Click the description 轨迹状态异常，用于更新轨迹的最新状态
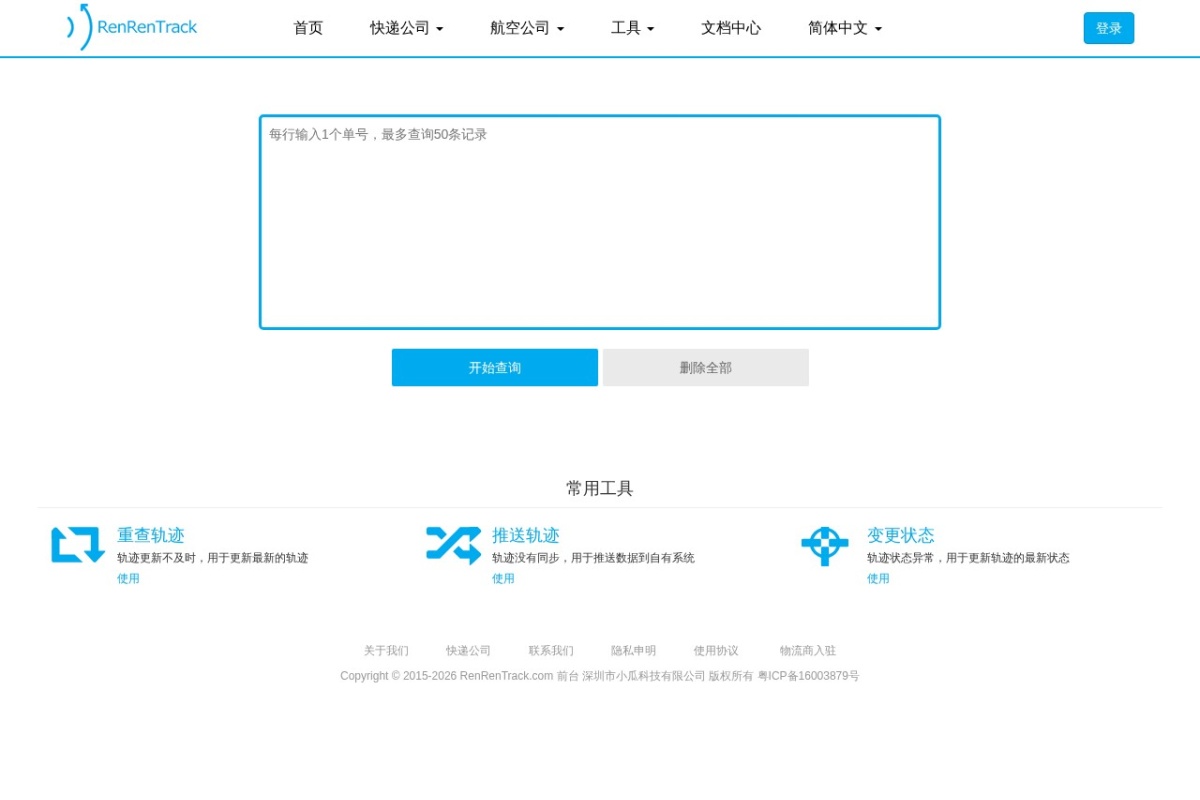The height and width of the screenshot is (800, 1200). coord(968,558)
